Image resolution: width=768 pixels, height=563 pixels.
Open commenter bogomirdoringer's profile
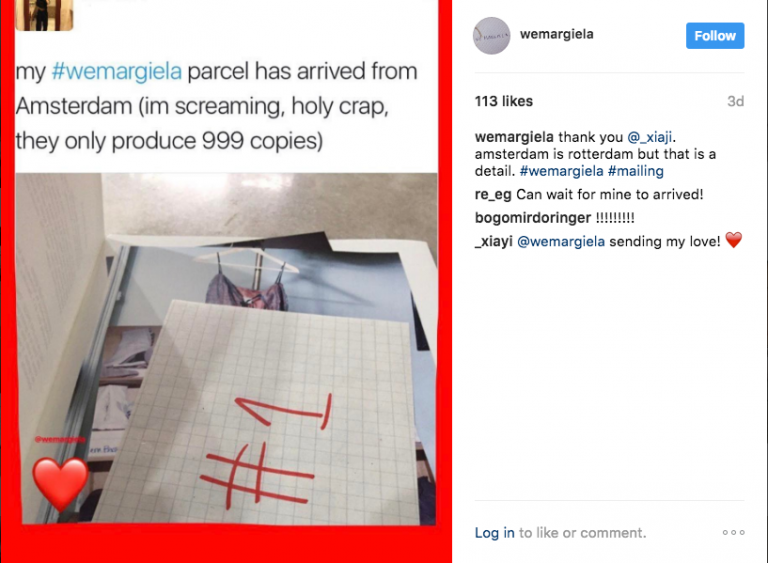[x=532, y=218]
